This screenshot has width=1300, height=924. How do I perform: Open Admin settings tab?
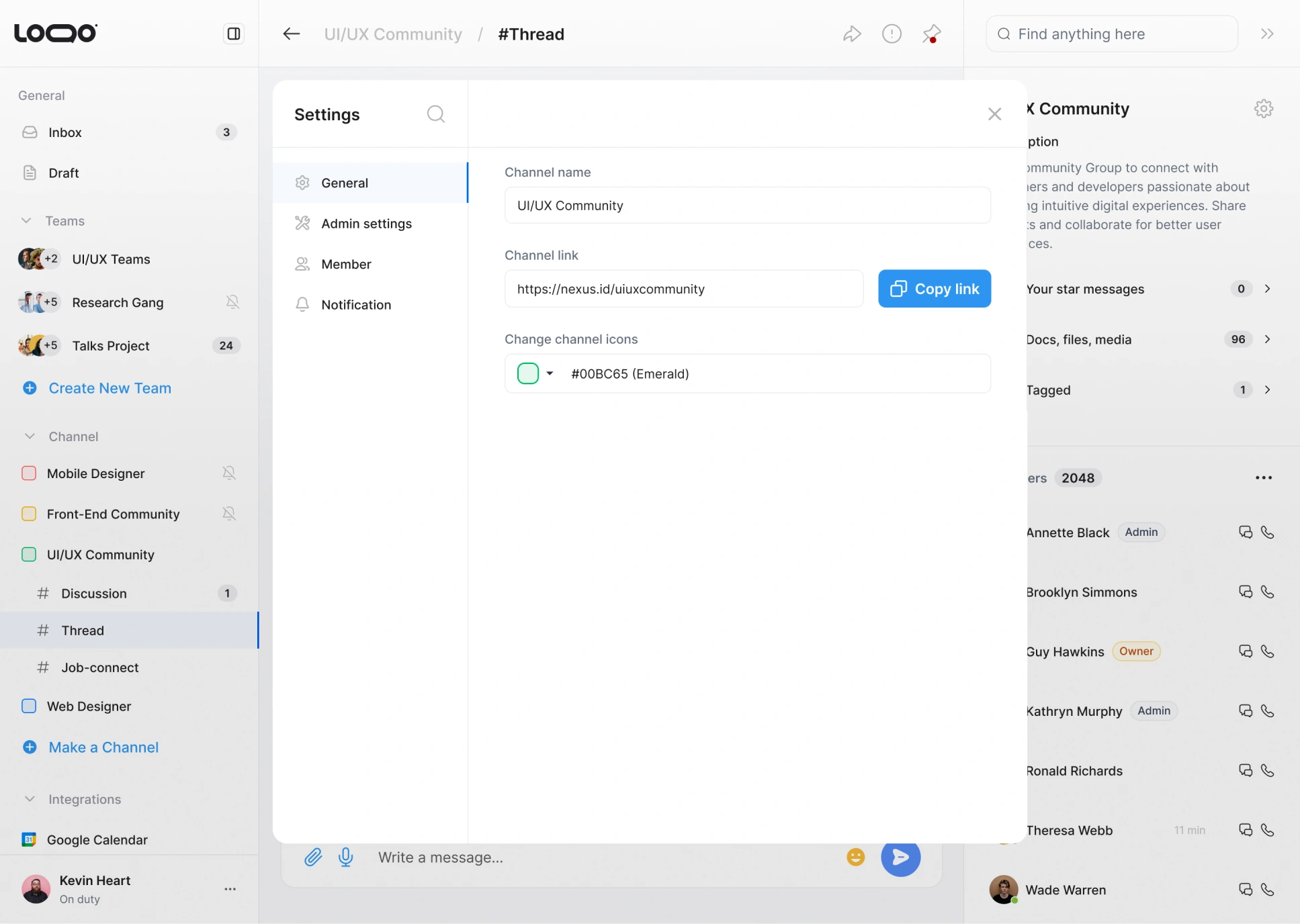point(366,224)
